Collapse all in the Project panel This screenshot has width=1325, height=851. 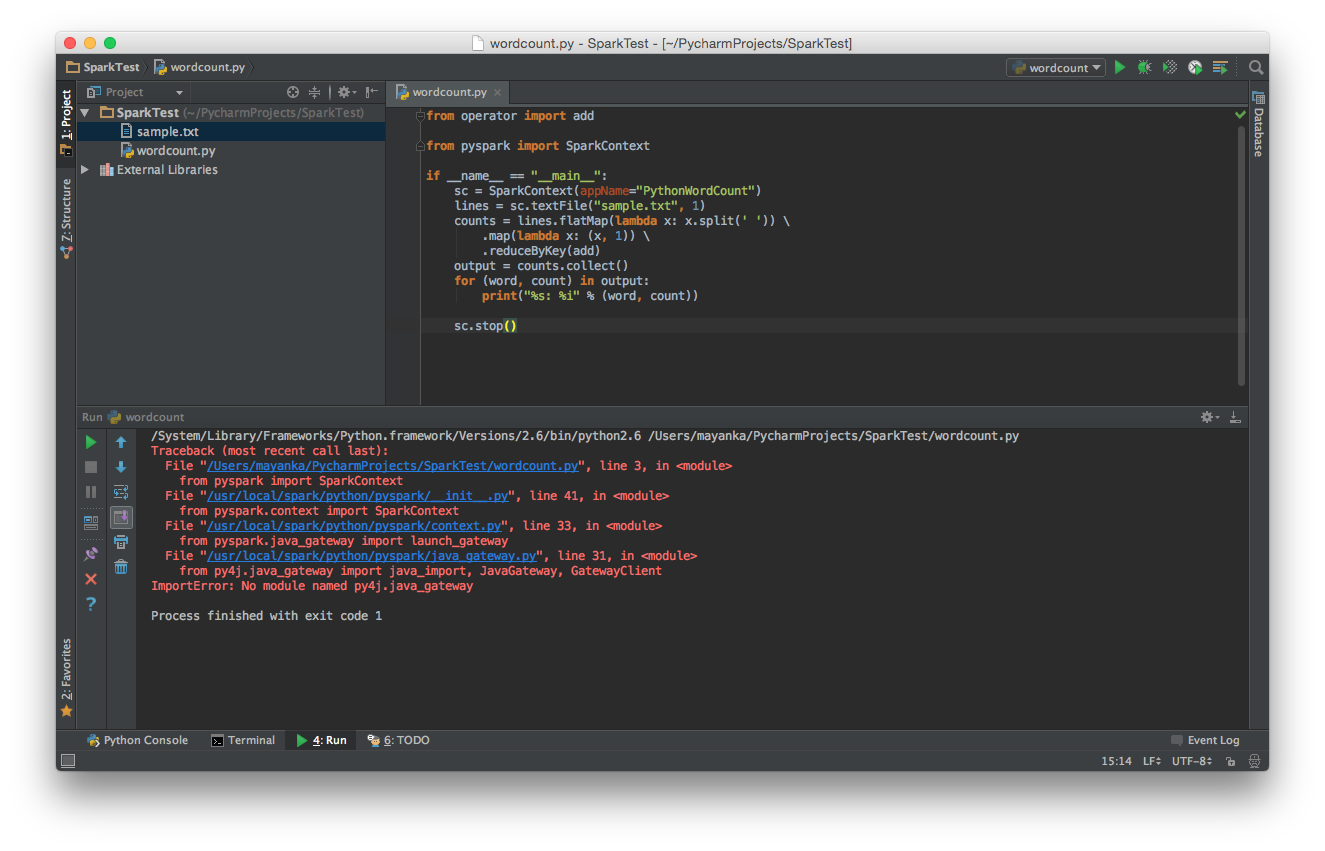click(x=314, y=92)
